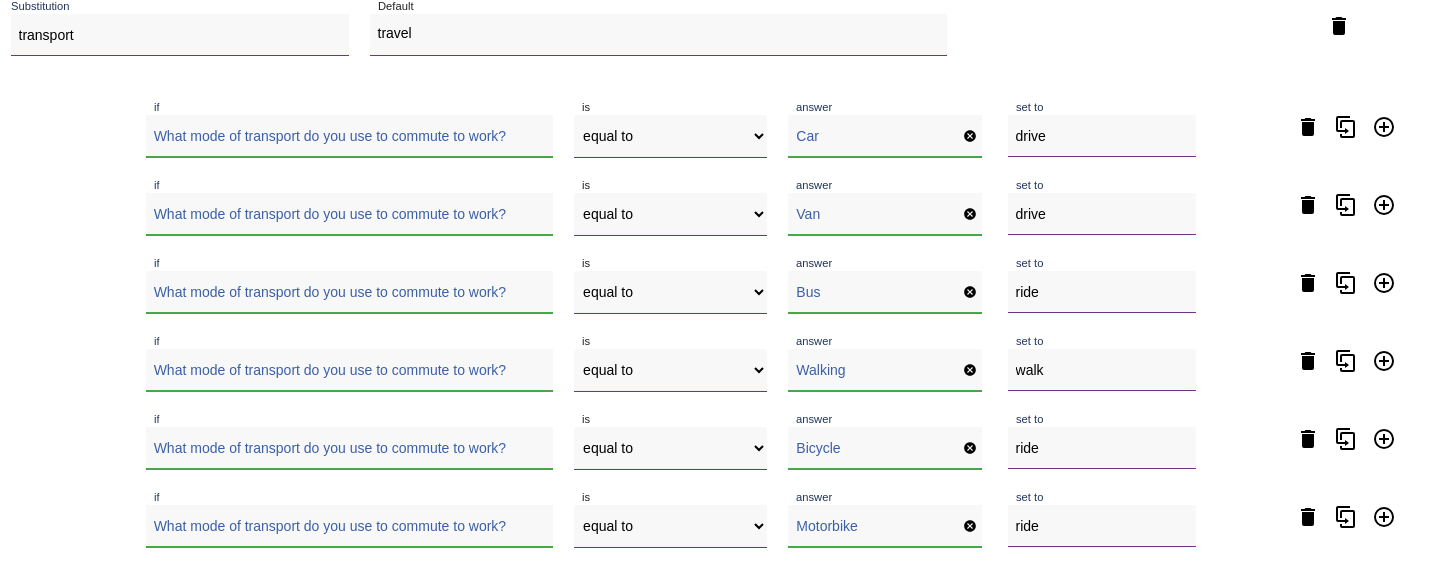
Task: Edit the Default value field 'travel'
Action: point(658,34)
